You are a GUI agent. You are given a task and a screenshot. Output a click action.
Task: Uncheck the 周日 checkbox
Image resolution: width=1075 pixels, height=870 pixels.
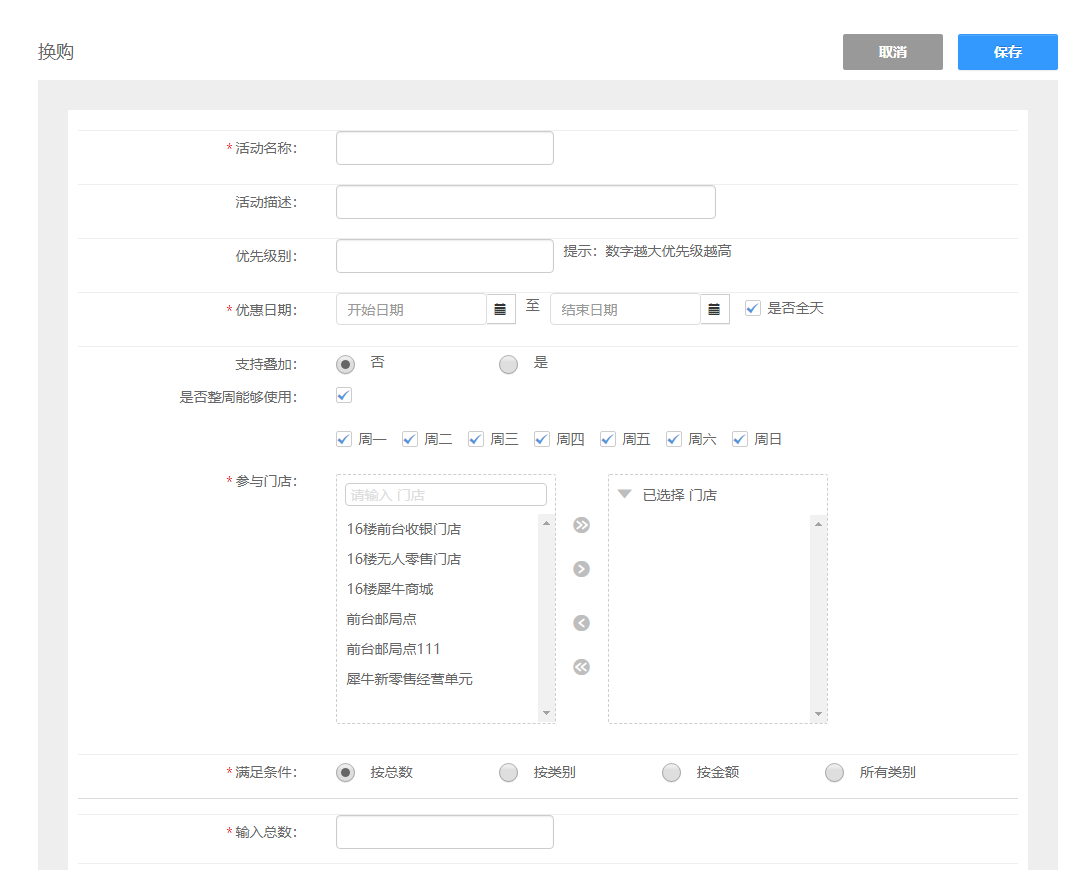(740, 439)
